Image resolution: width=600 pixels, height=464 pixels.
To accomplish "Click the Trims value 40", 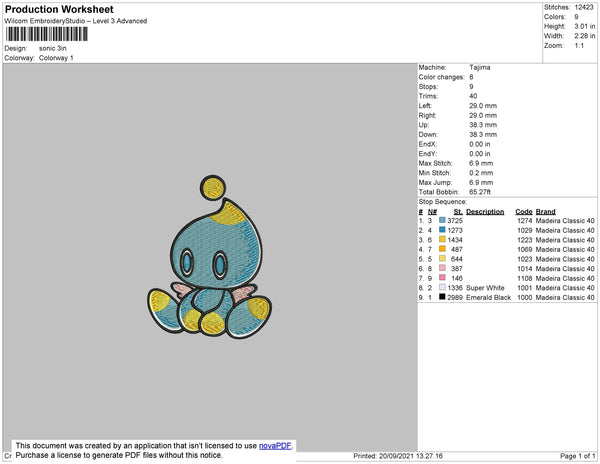I will (473, 96).
